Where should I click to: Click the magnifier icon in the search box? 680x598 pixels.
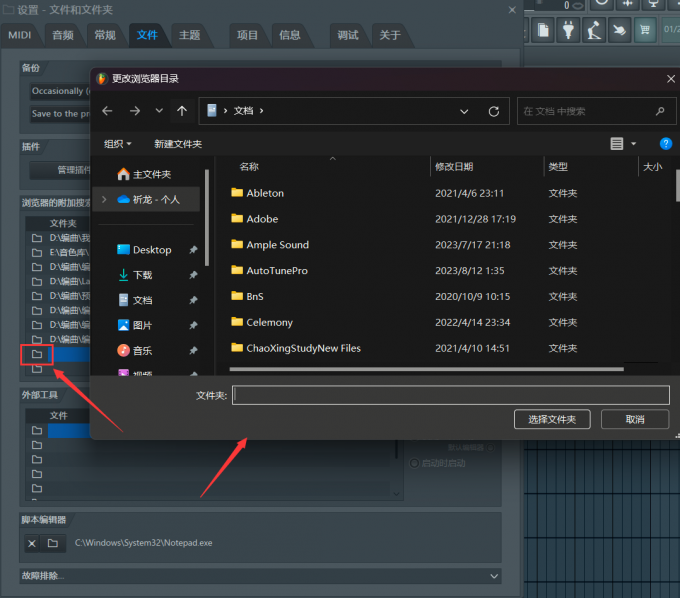point(660,111)
